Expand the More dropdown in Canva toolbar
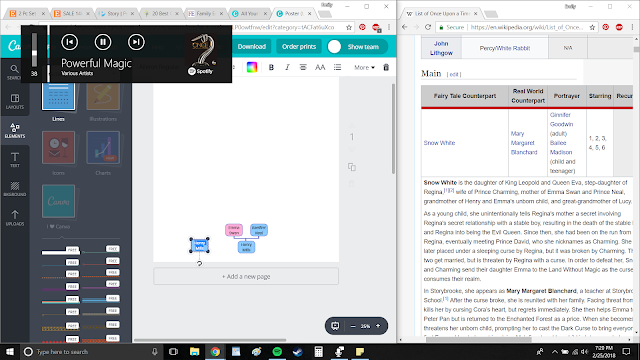Image resolution: width=640 pixels, height=360 pixels. pos(364,67)
